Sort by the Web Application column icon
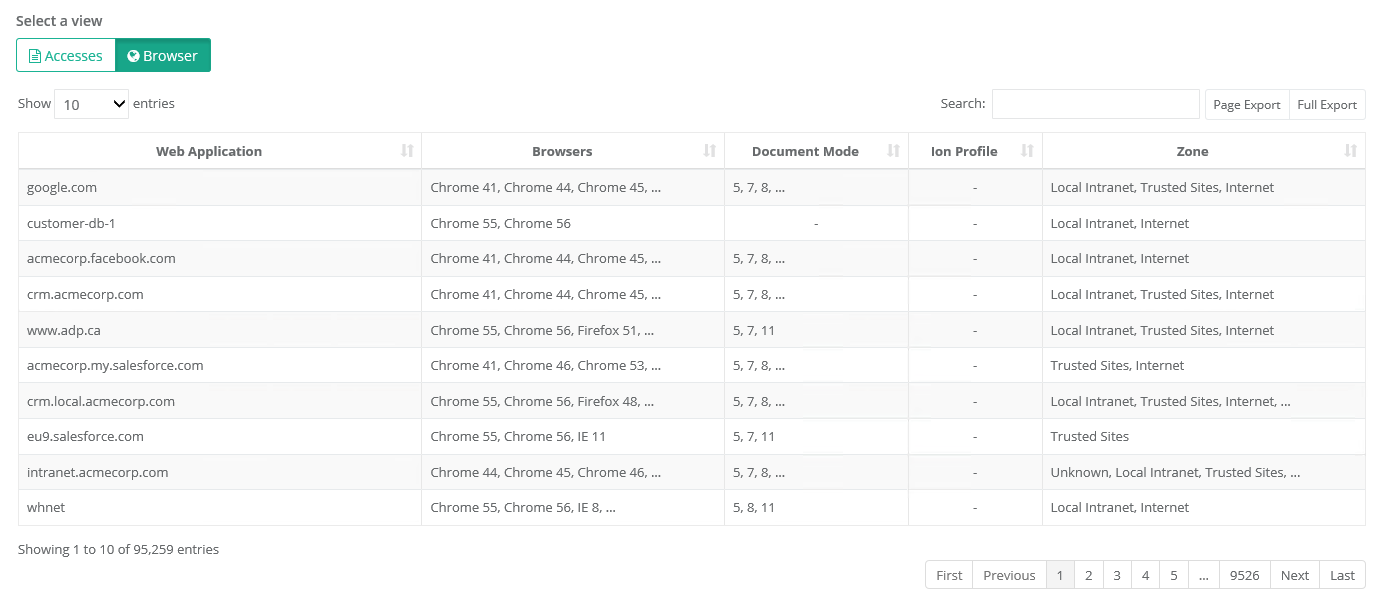 pyautogui.click(x=407, y=151)
